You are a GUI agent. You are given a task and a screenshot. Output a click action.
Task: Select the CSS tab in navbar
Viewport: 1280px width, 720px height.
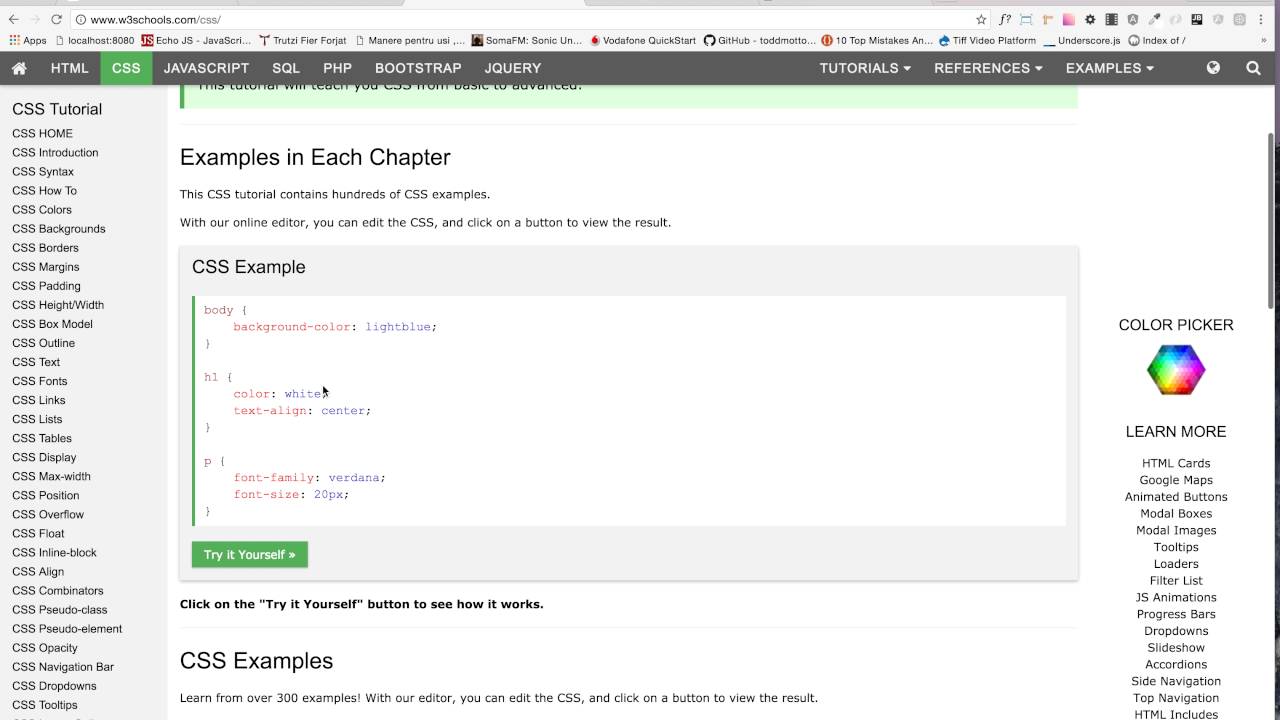[x=126, y=68]
